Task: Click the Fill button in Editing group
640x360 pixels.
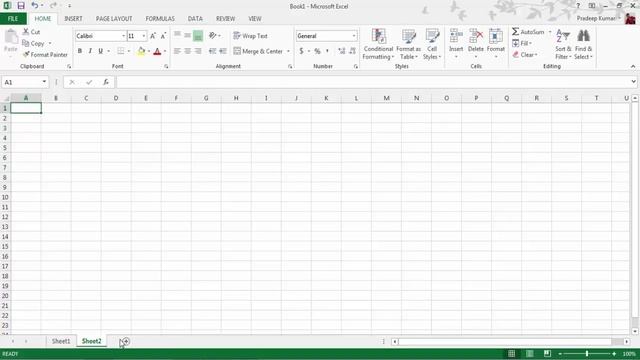Action: tap(522, 43)
